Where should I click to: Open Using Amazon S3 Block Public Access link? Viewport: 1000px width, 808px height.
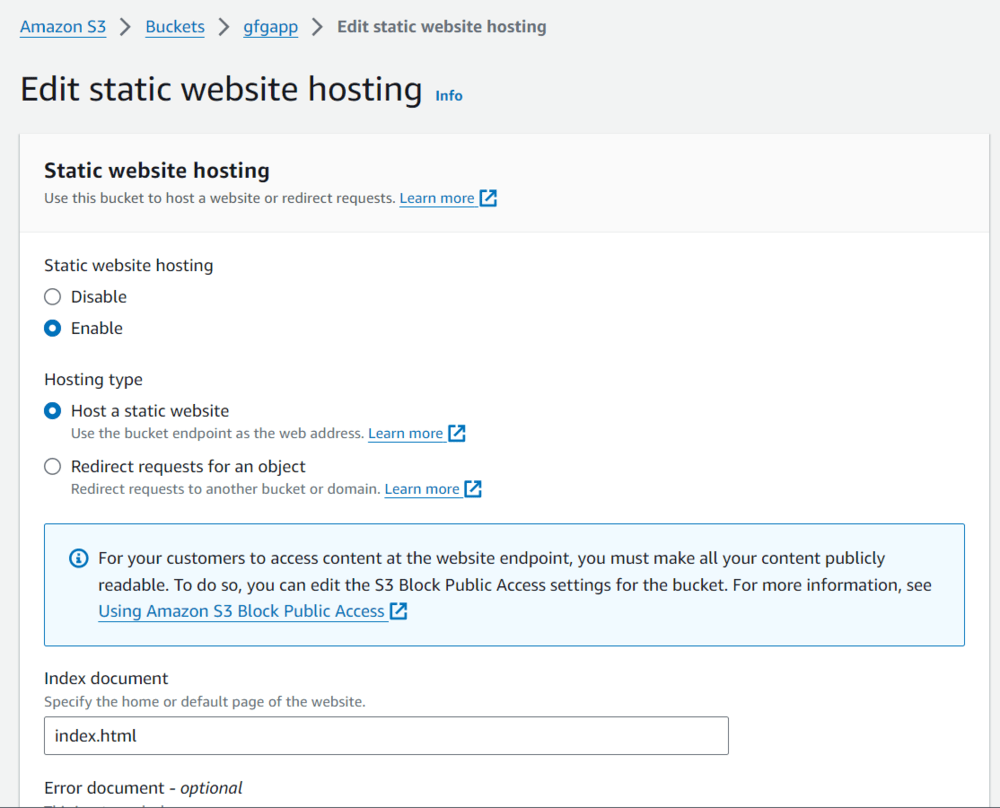(241, 611)
